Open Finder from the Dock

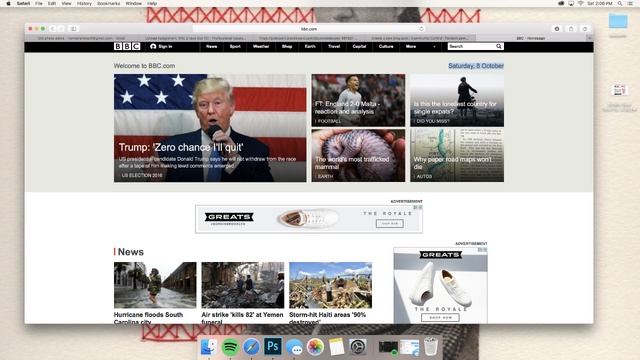[x=209, y=347]
